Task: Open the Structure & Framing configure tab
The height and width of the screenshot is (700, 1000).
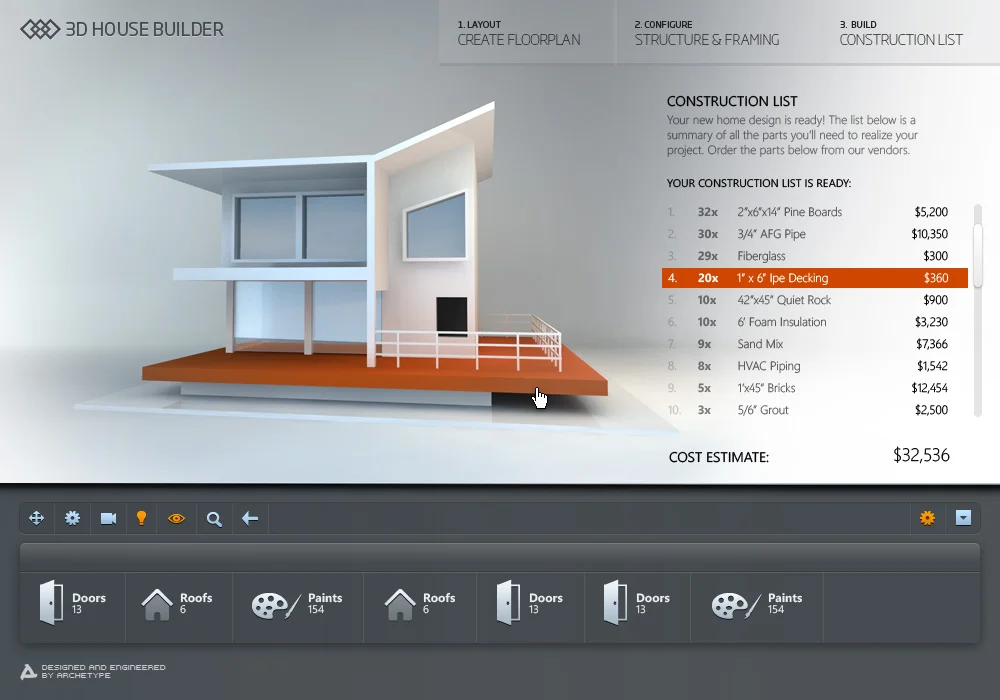Action: 708,33
